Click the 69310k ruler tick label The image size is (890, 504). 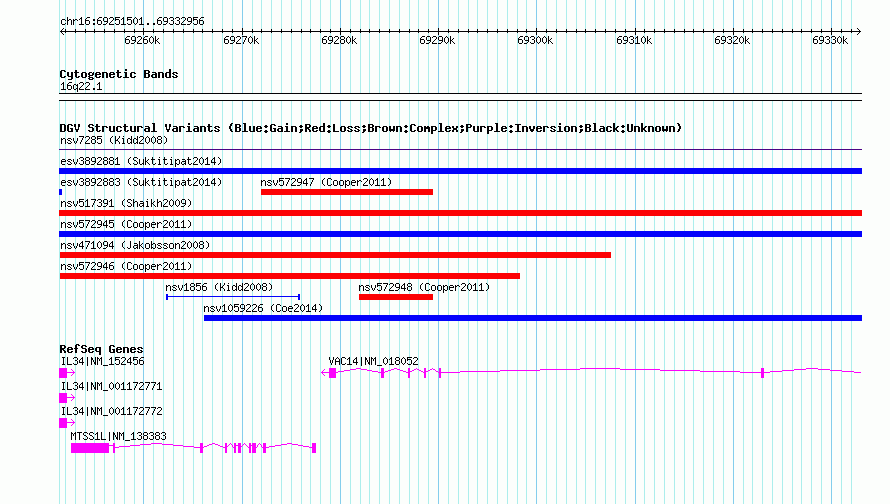[634, 40]
